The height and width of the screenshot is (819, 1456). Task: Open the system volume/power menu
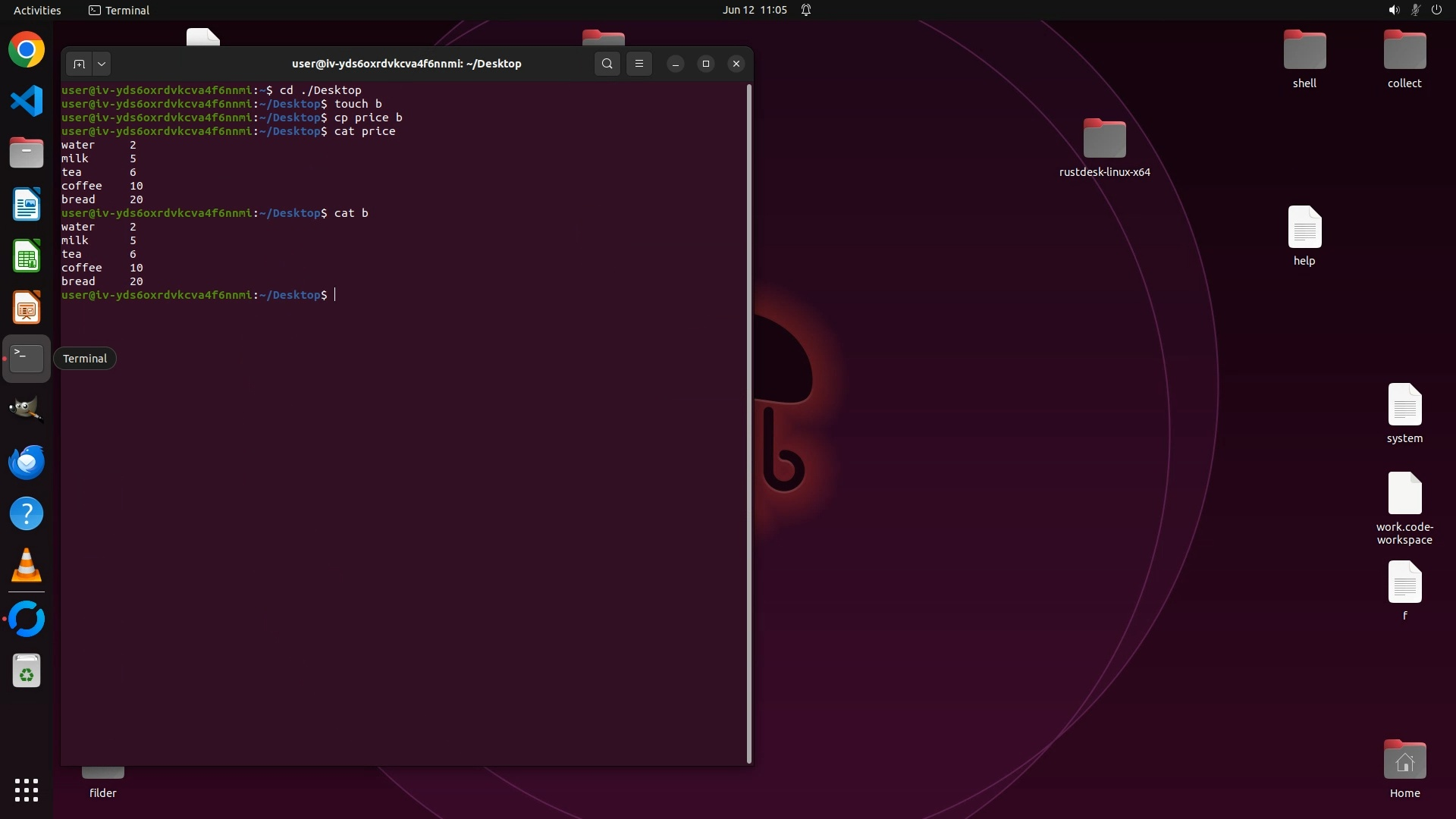pyautogui.click(x=1414, y=10)
